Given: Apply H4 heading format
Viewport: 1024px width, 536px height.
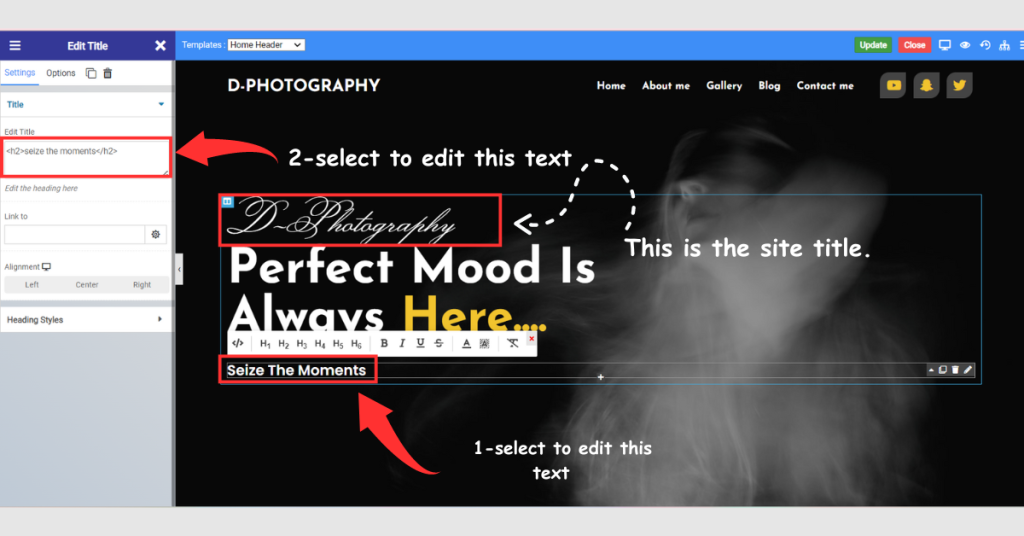Looking at the screenshot, I should pos(319,343).
